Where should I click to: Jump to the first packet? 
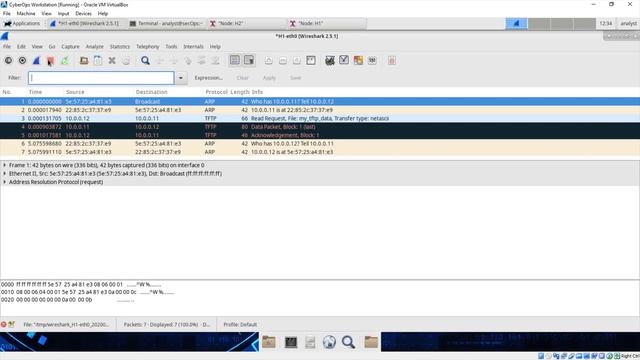click(202, 61)
